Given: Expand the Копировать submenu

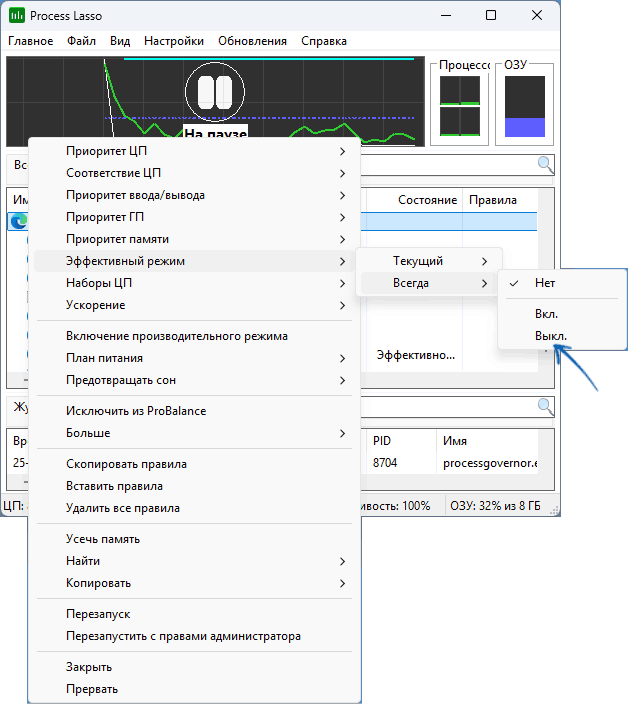Looking at the screenshot, I should click(x=194, y=583).
